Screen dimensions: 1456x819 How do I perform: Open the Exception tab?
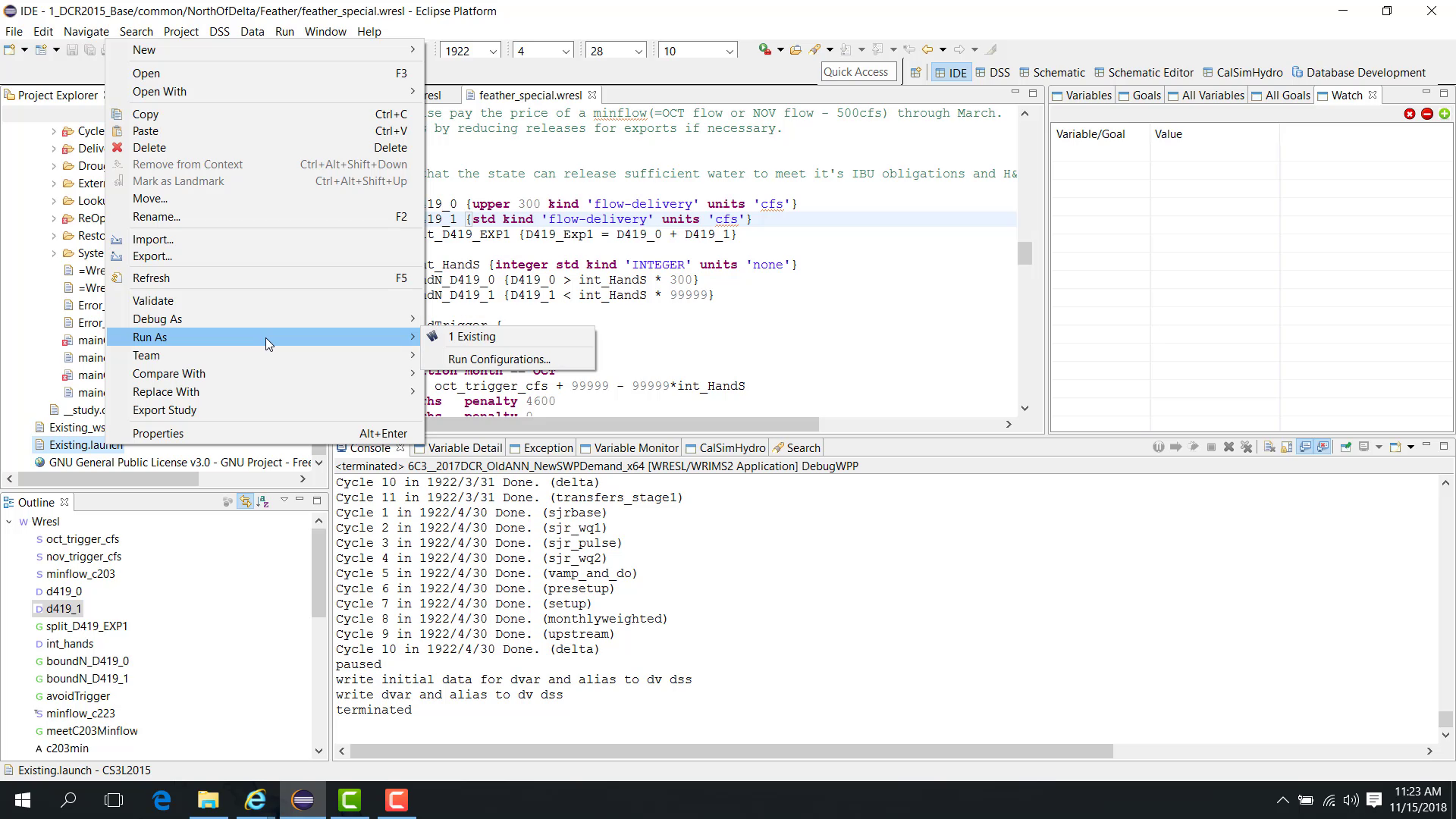(541, 448)
